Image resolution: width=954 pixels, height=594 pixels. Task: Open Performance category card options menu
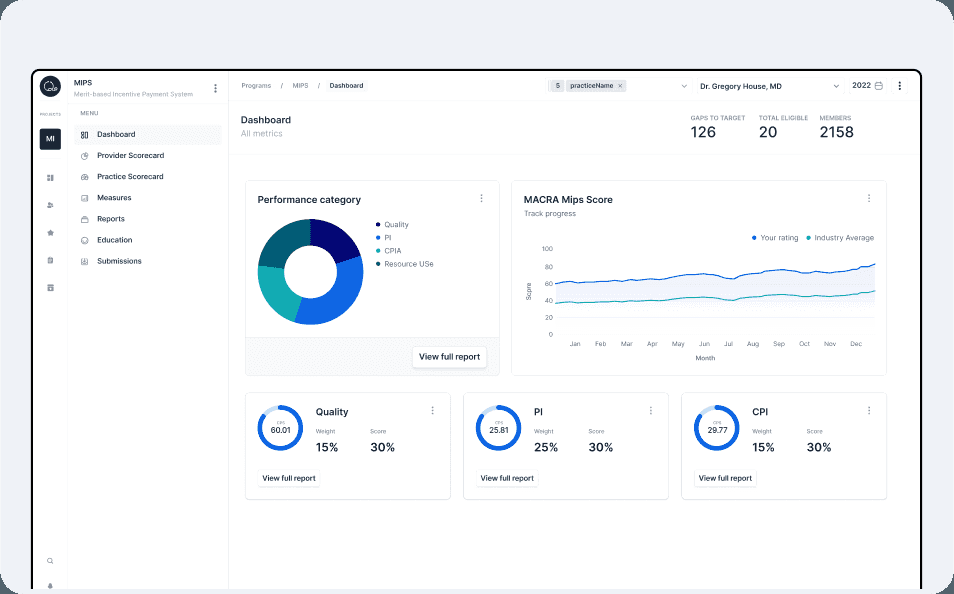click(481, 199)
